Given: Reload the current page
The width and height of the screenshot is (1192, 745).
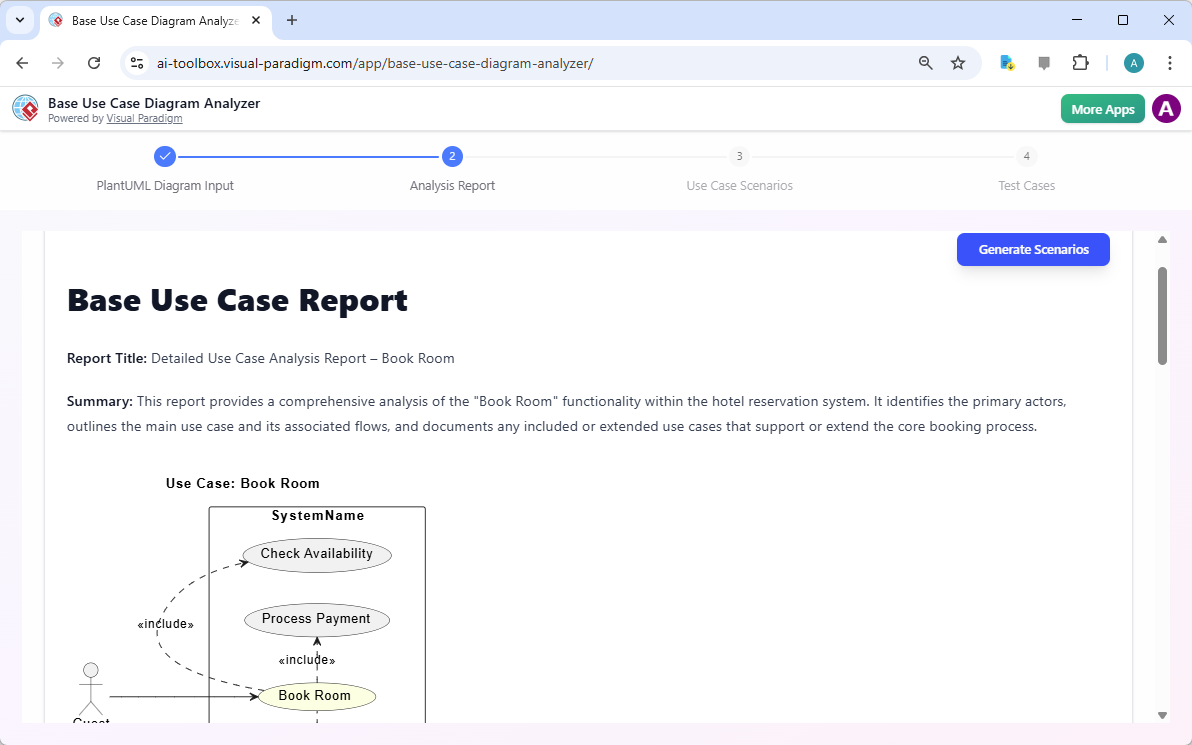Looking at the screenshot, I should [x=94, y=62].
